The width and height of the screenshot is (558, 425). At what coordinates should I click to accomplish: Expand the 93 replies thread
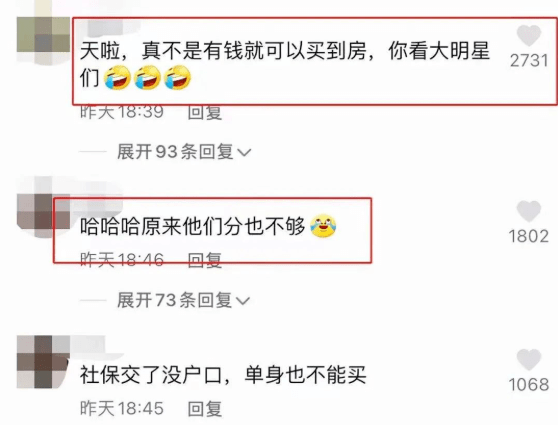pyautogui.click(x=184, y=152)
